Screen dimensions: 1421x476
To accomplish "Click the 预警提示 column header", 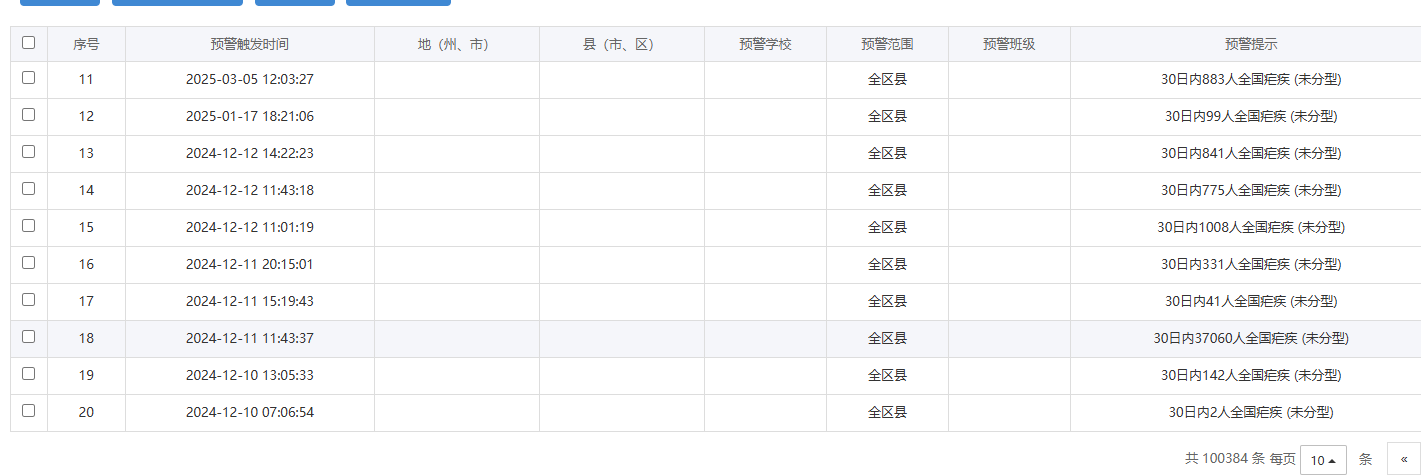I will pyautogui.click(x=1251, y=44).
